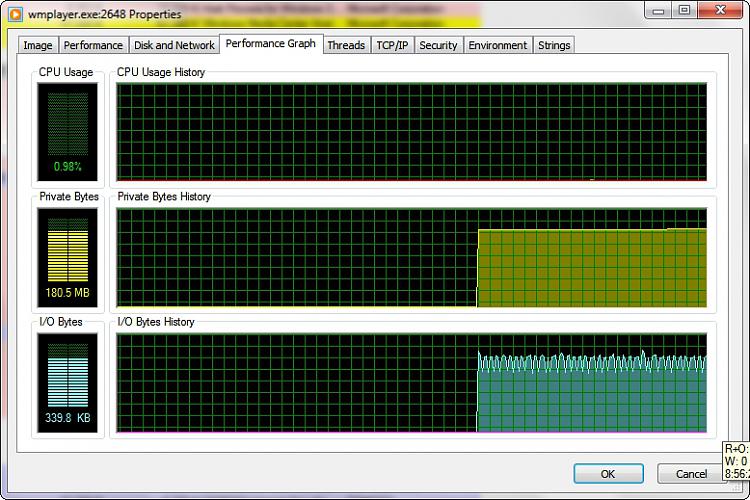Image resolution: width=750 pixels, height=500 pixels.
Task: Open the TCP/IP tab
Action: pyautogui.click(x=392, y=45)
